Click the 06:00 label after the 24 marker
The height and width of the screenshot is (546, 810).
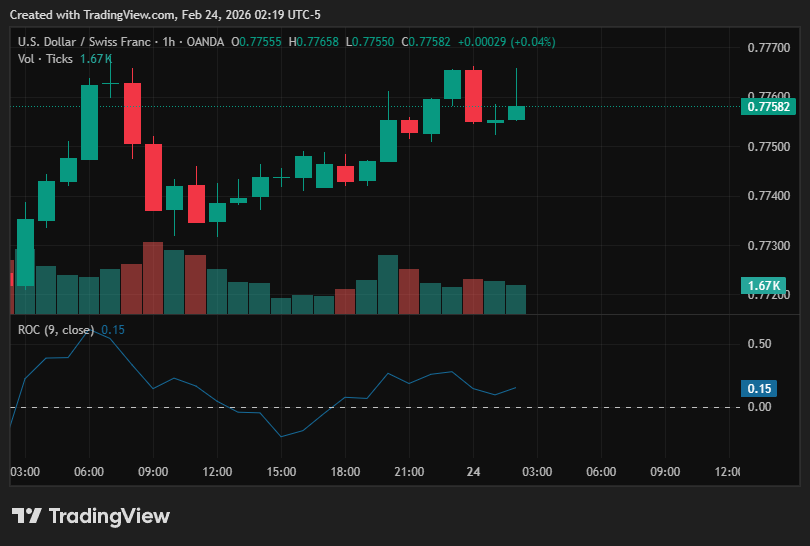tap(601, 472)
